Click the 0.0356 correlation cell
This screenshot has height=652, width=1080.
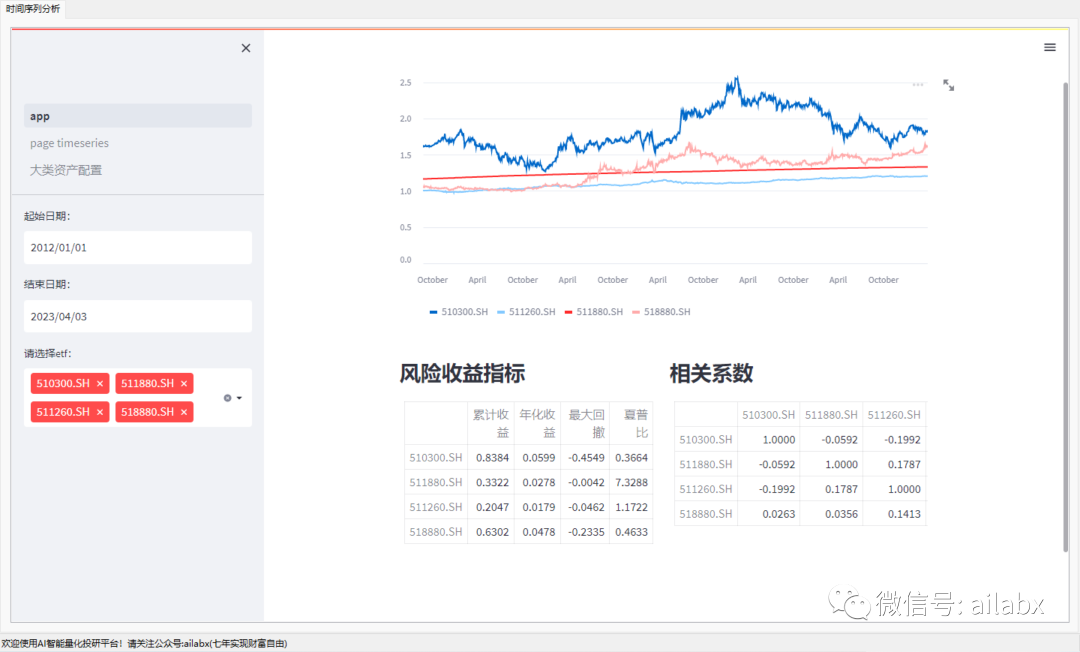coord(831,514)
